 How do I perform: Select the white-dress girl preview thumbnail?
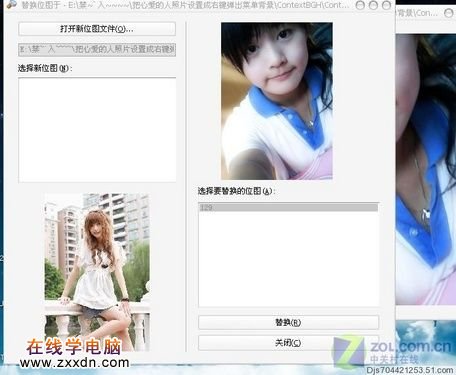coord(97,272)
